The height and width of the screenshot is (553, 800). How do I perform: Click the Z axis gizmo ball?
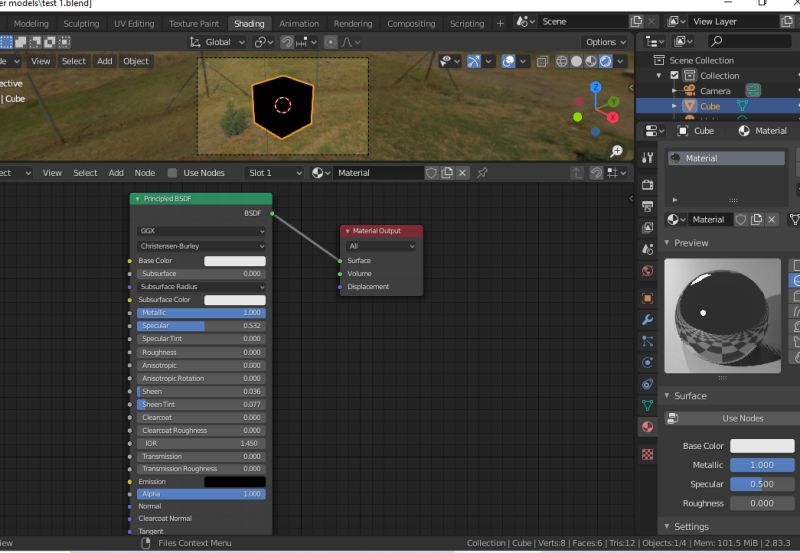[x=595, y=87]
